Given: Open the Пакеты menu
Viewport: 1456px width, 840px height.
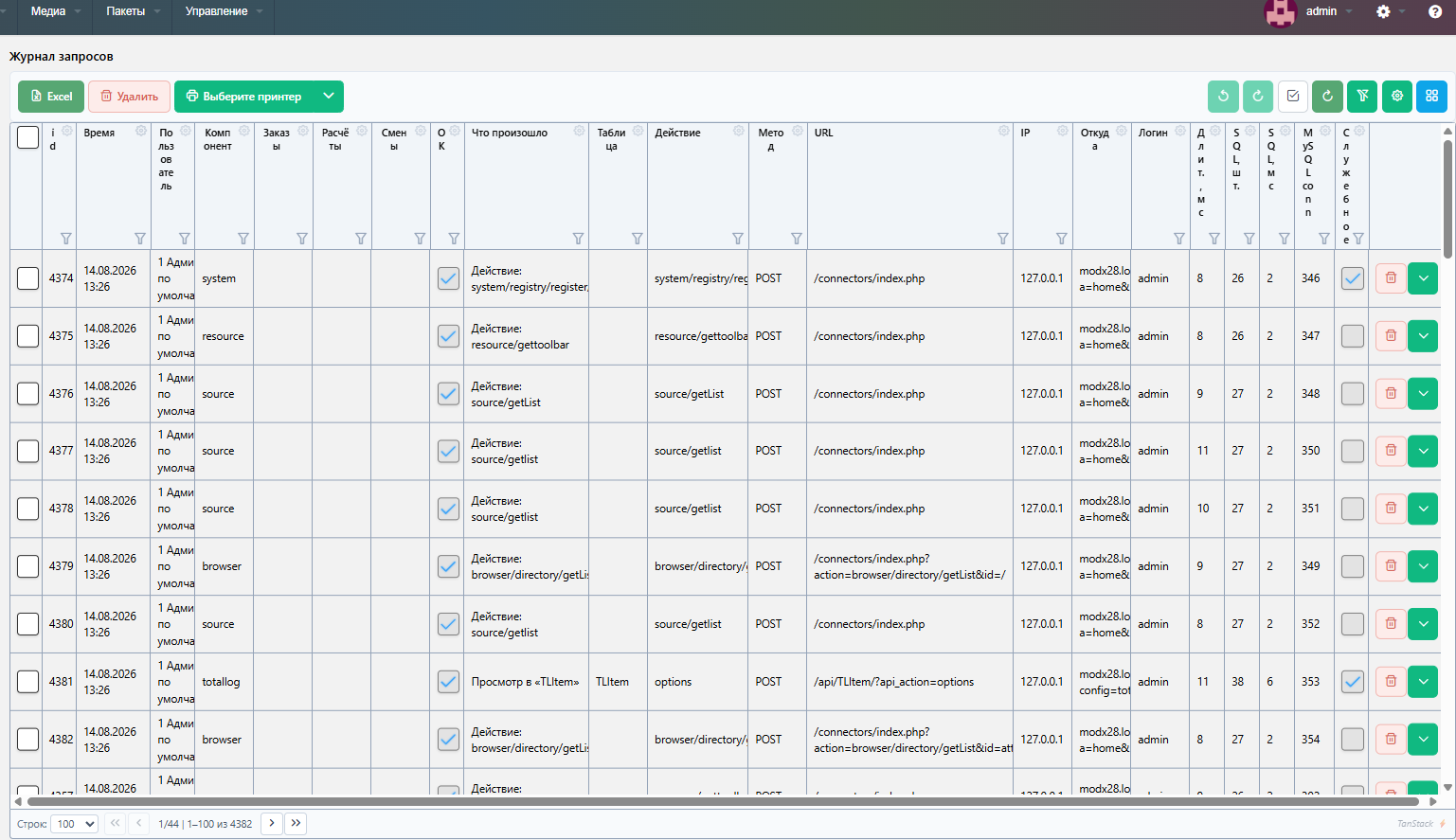Looking at the screenshot, I should [x=134, y=11].
